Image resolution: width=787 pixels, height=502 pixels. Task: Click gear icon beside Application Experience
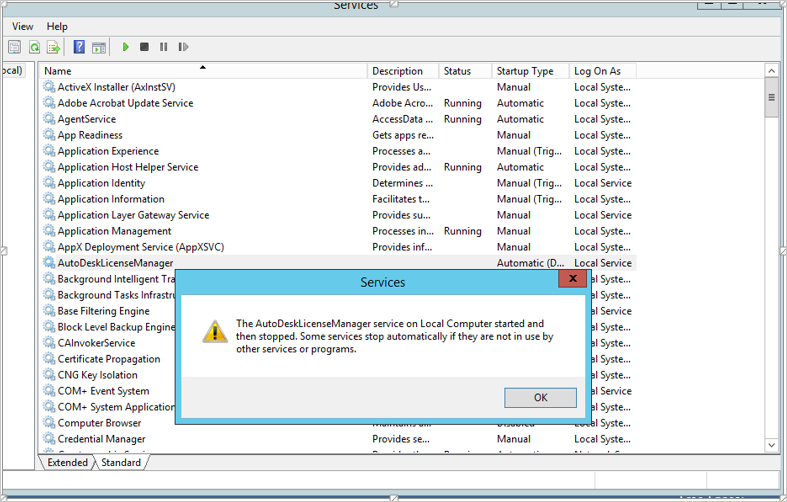coord(49,151)
